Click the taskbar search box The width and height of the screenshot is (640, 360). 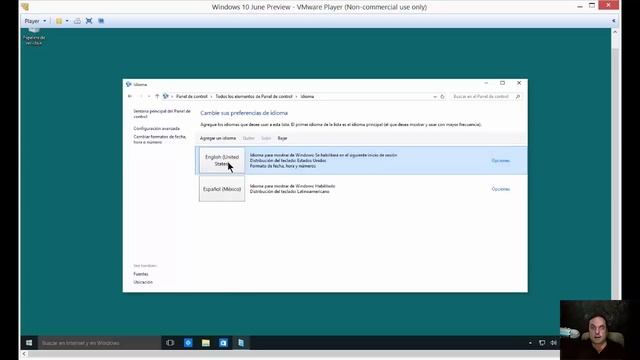100,343
